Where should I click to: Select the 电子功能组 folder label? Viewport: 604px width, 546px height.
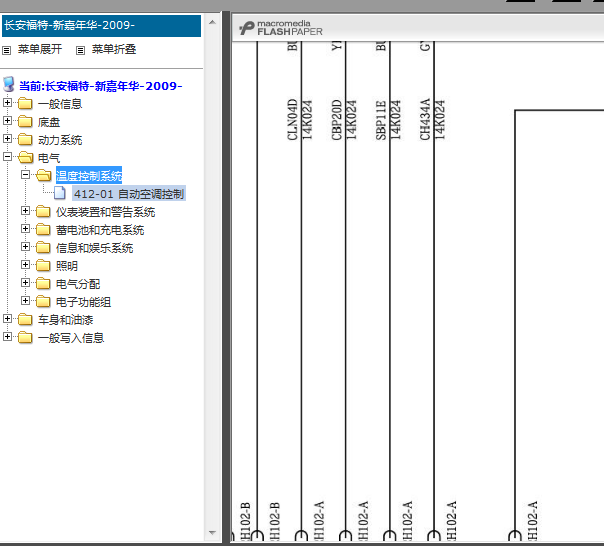tap(84, 302)
